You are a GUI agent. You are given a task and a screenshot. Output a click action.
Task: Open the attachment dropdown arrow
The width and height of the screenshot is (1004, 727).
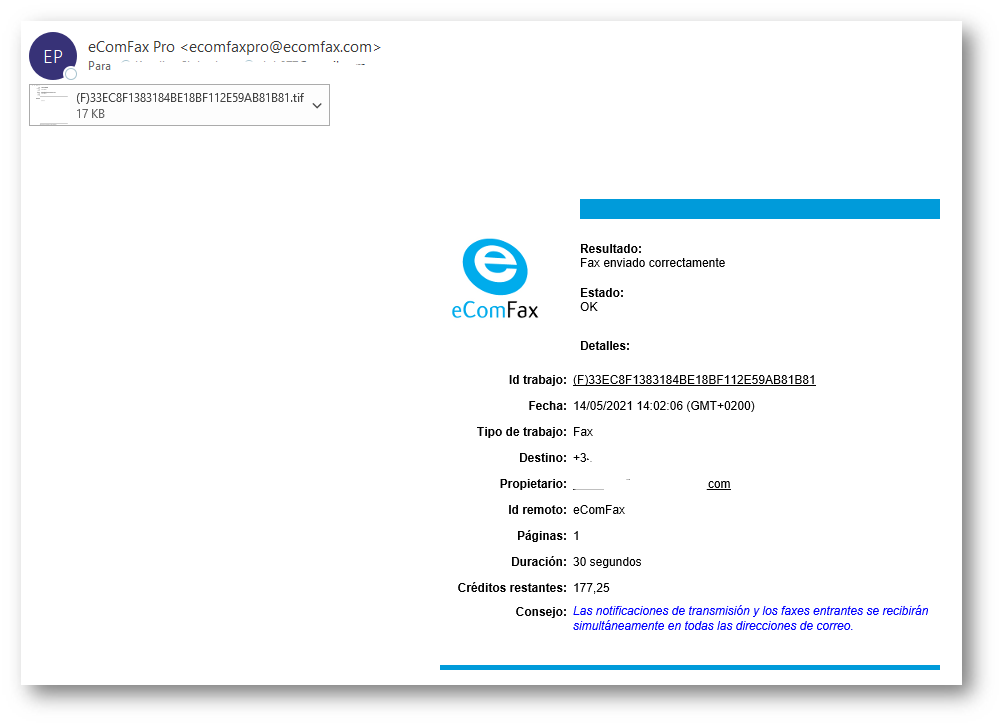pos(317,106)
